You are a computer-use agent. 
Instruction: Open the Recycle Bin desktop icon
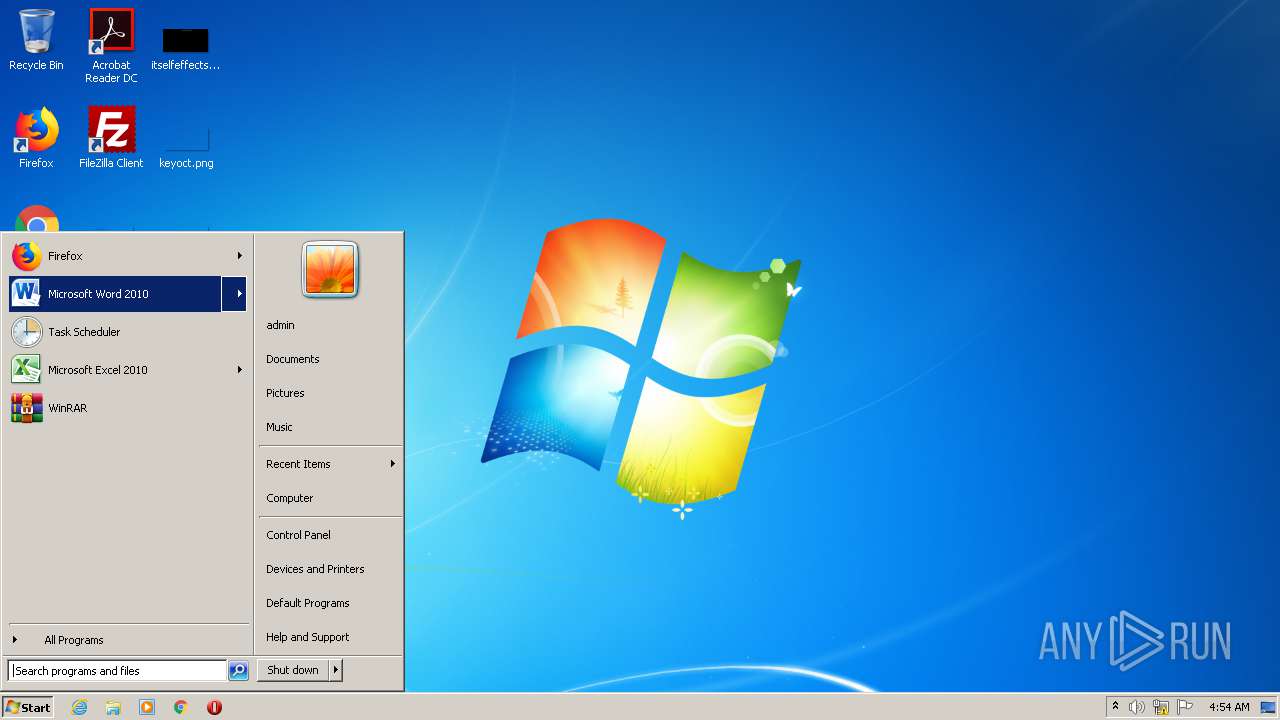click(36, 40)
